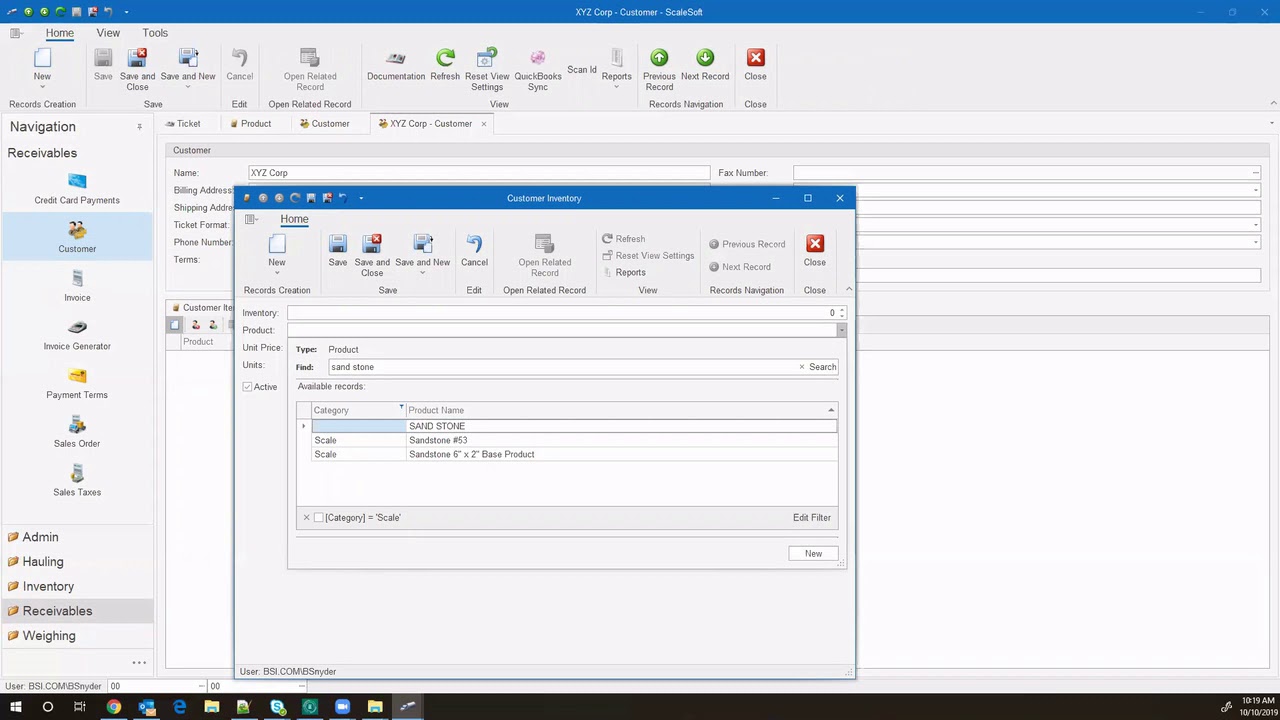Open the Customer Inventory application menu
Screen dimensions: 1280x720
(251, 219)
